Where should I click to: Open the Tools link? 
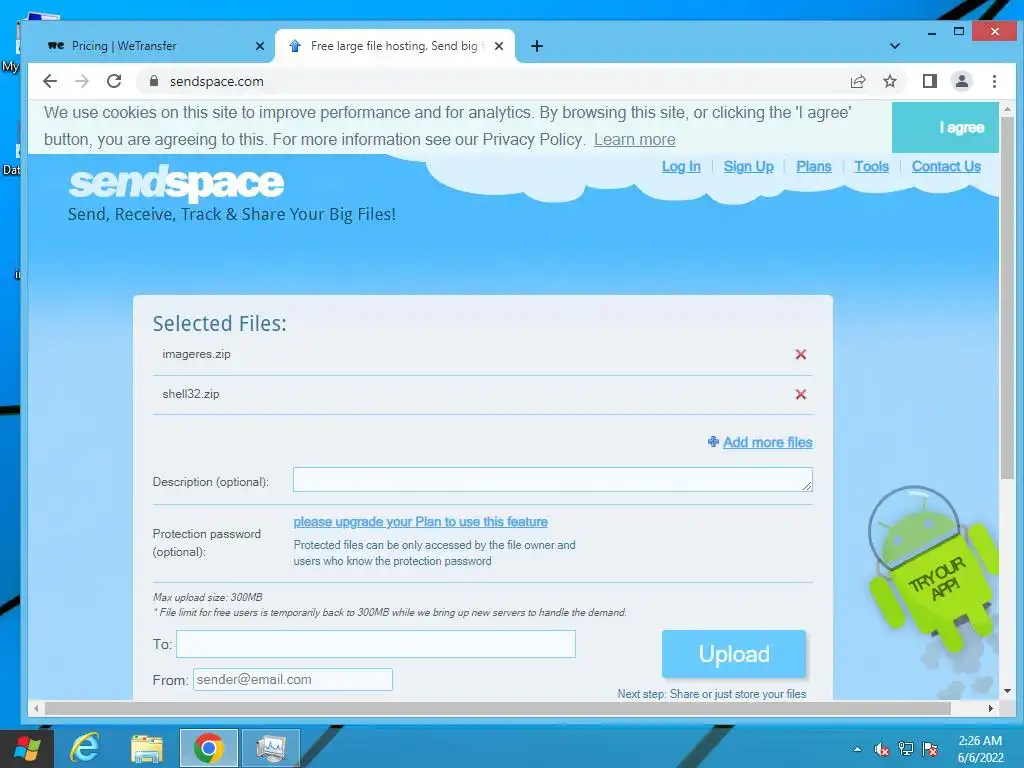(871, 167)
